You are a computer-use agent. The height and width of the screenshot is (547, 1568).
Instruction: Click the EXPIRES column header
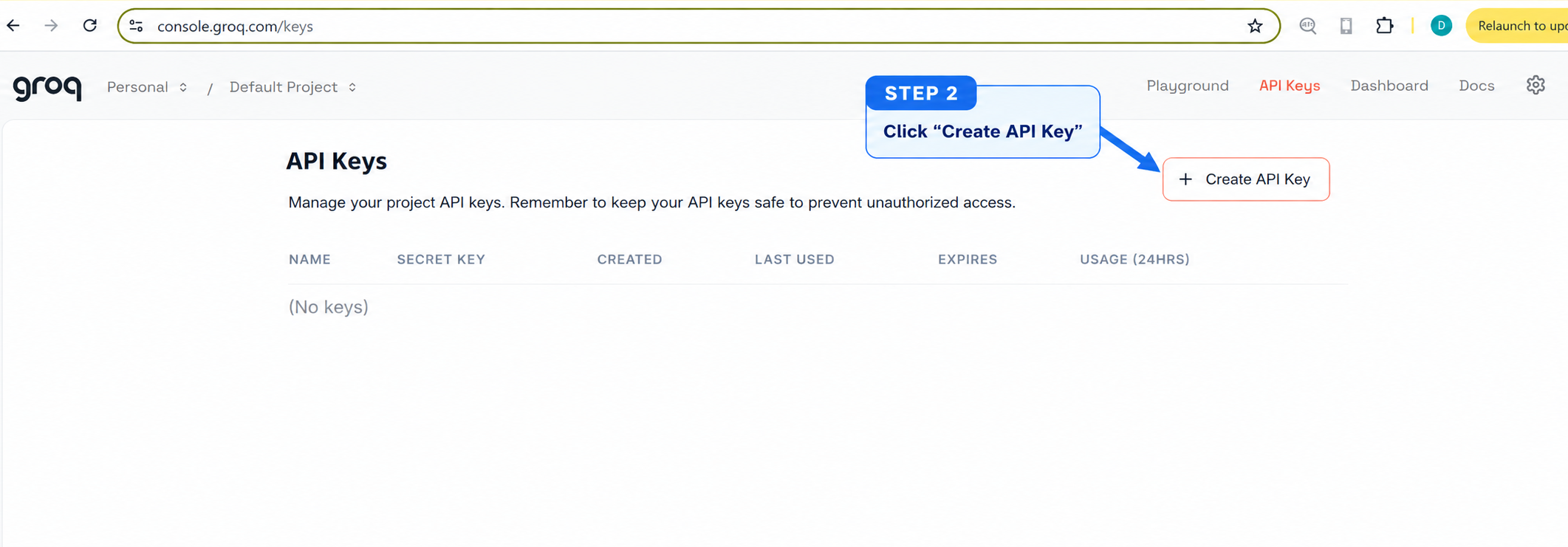968,259
